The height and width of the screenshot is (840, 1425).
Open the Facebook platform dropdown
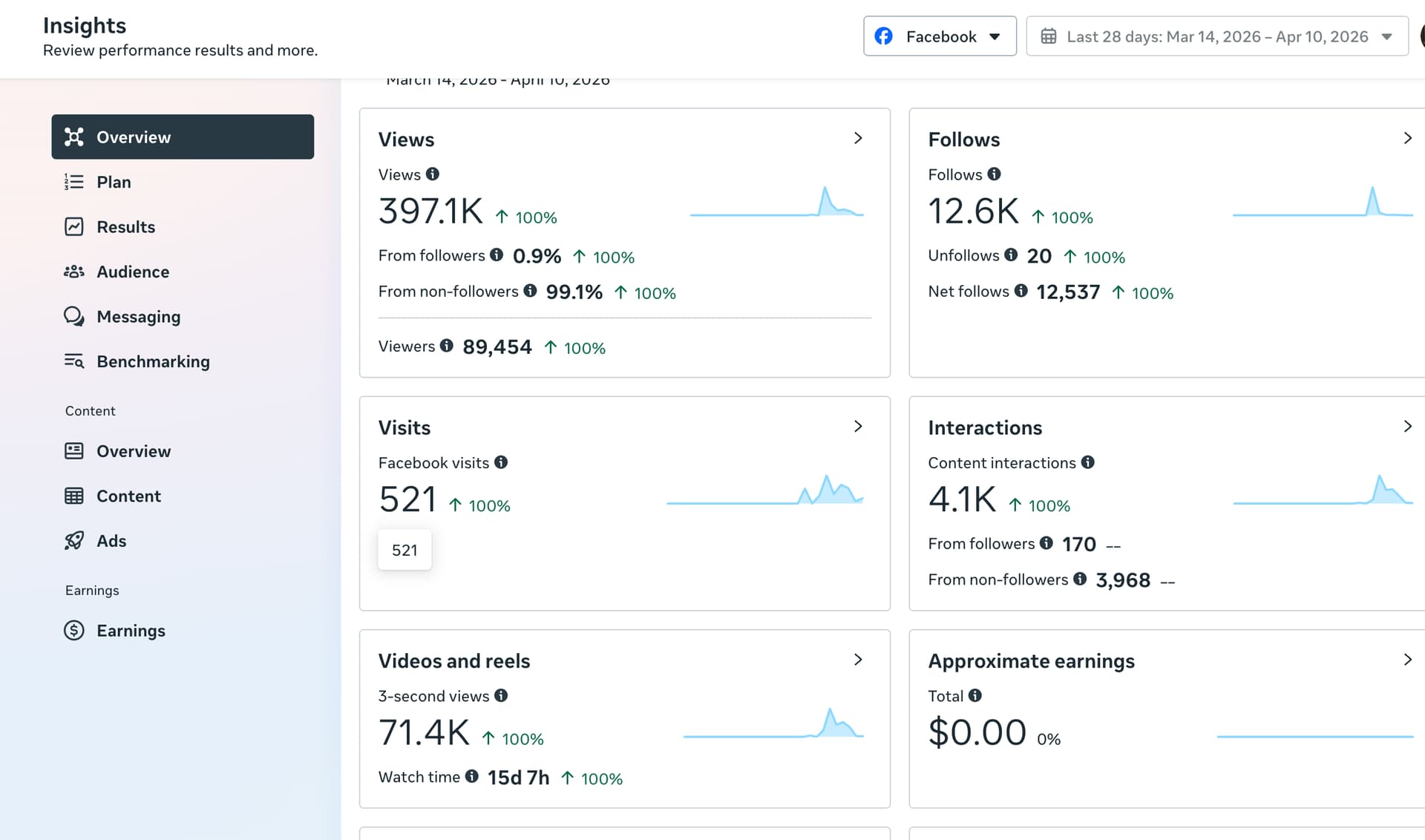[x=940, y=36]
